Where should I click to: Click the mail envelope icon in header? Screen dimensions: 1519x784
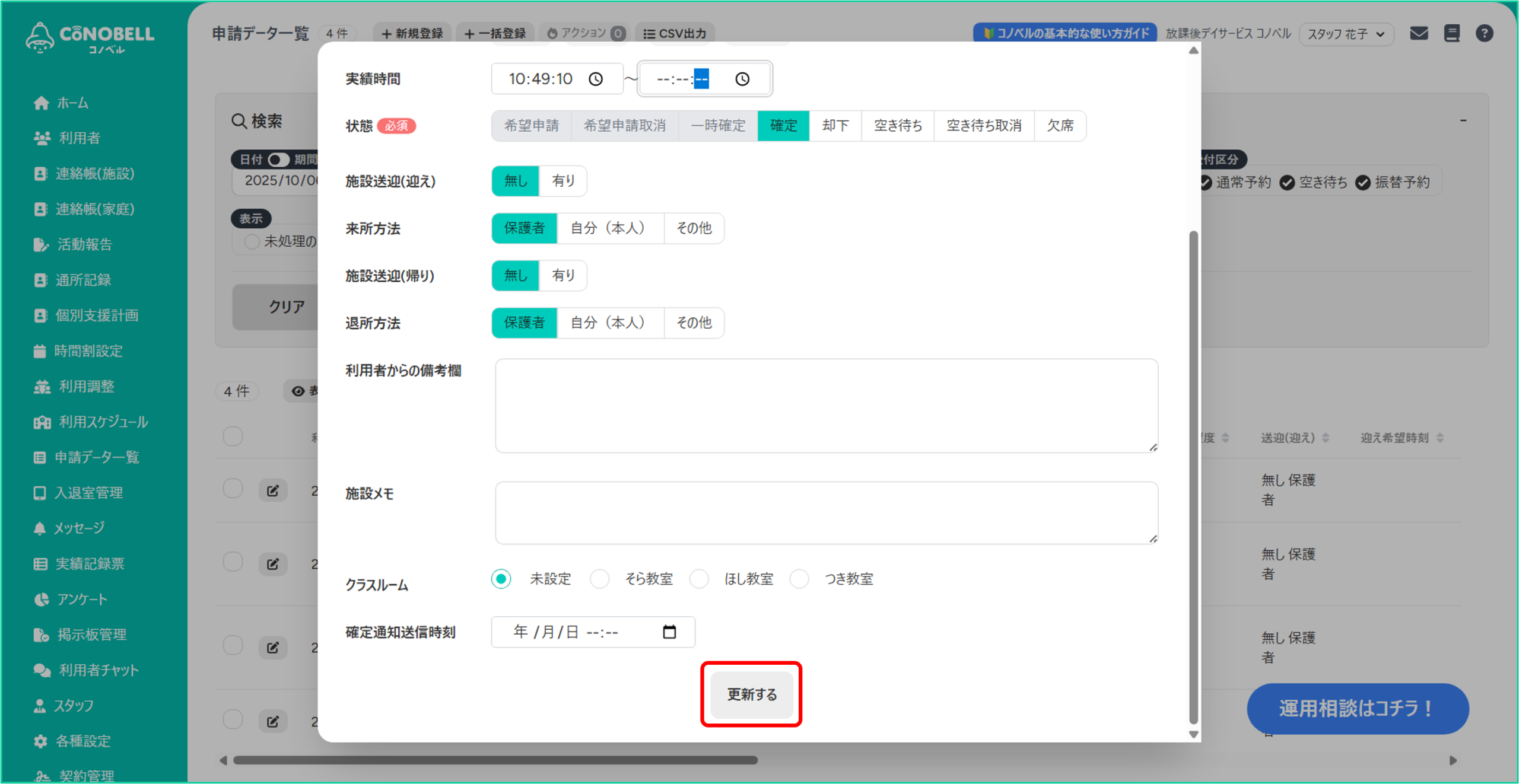pyautogui.click(x=1419, y=33)
